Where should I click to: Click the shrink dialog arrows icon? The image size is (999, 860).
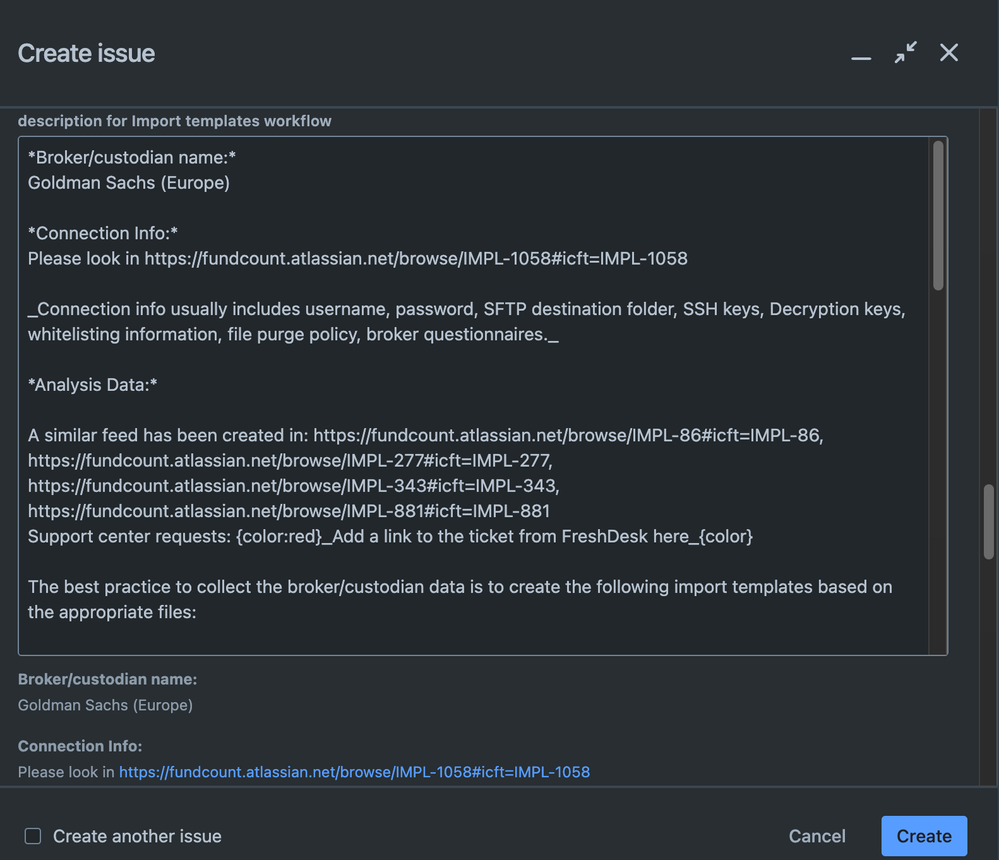pos(905,53)
